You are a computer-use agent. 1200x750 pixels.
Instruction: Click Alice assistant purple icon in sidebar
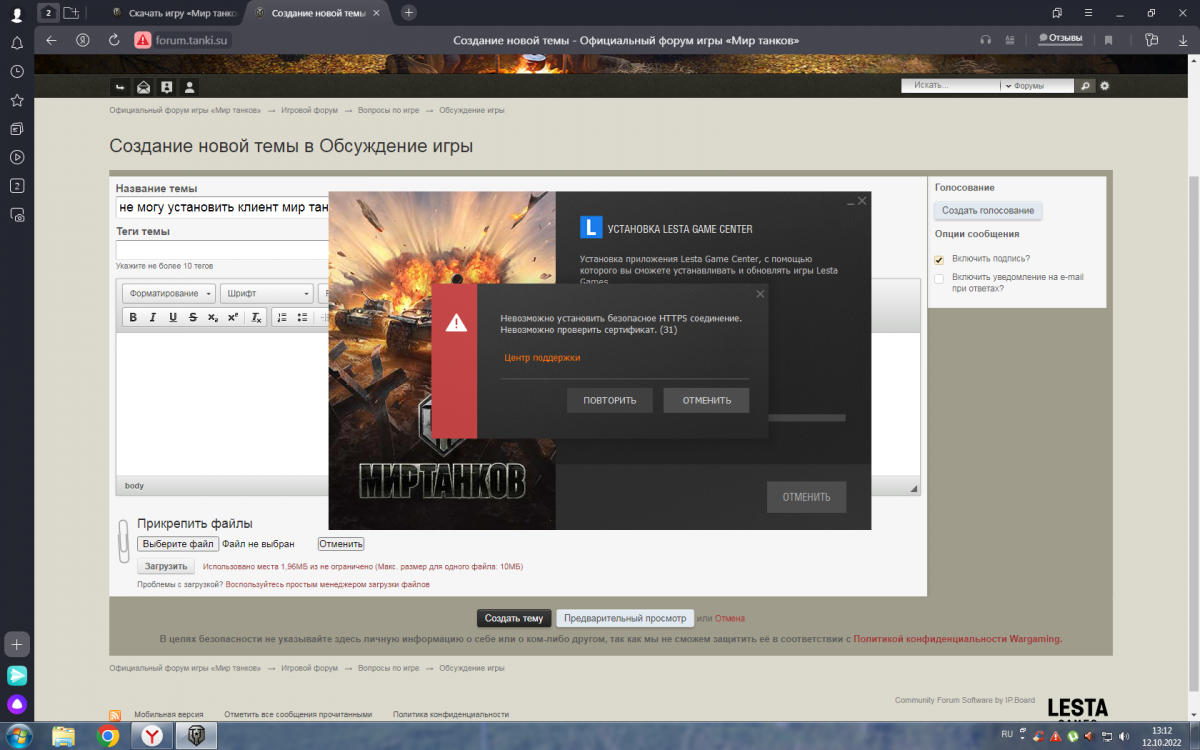pyautogui.click(x=17, y=705)
